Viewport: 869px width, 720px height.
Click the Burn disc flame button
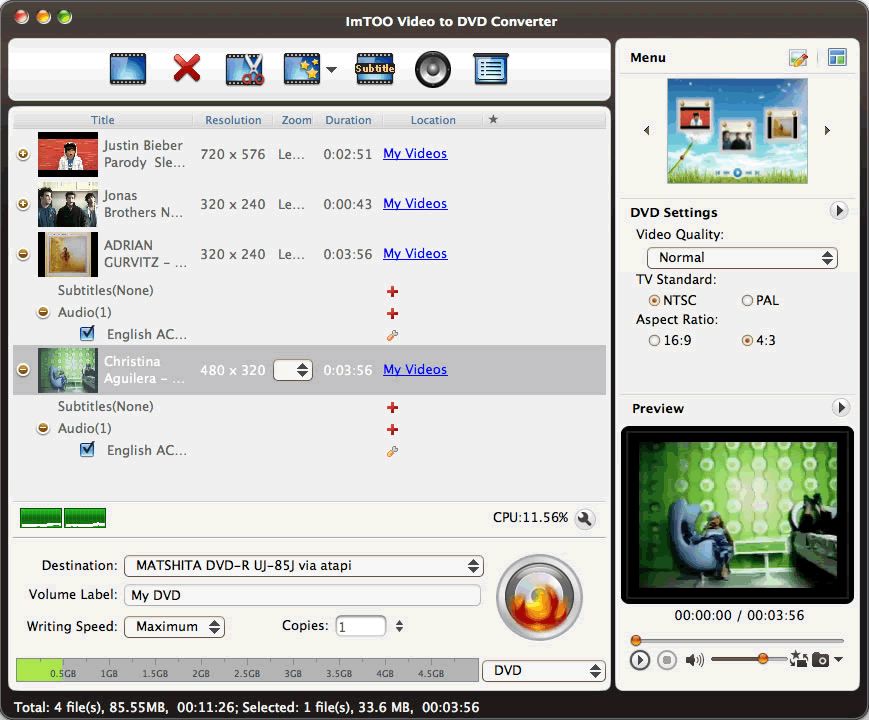(x=539, y=598)
